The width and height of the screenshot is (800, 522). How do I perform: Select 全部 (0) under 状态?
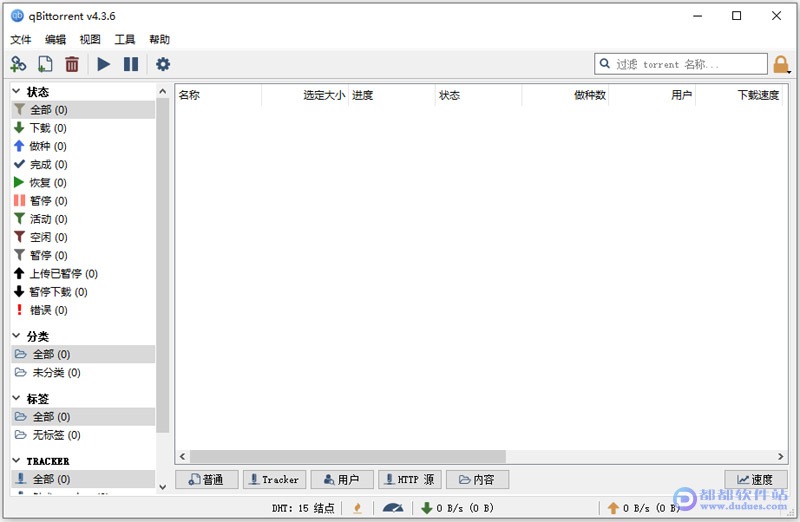(83, 110)
